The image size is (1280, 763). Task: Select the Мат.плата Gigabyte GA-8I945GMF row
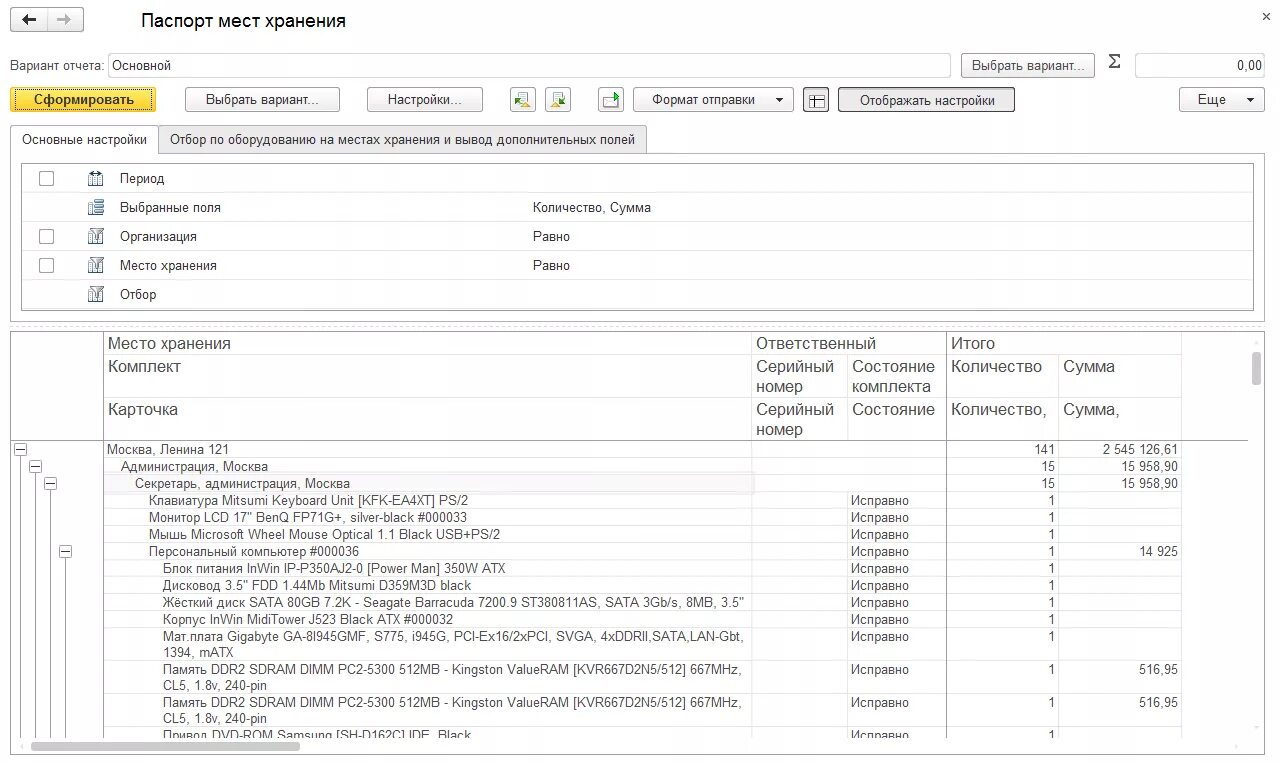(x=453, y=645)
